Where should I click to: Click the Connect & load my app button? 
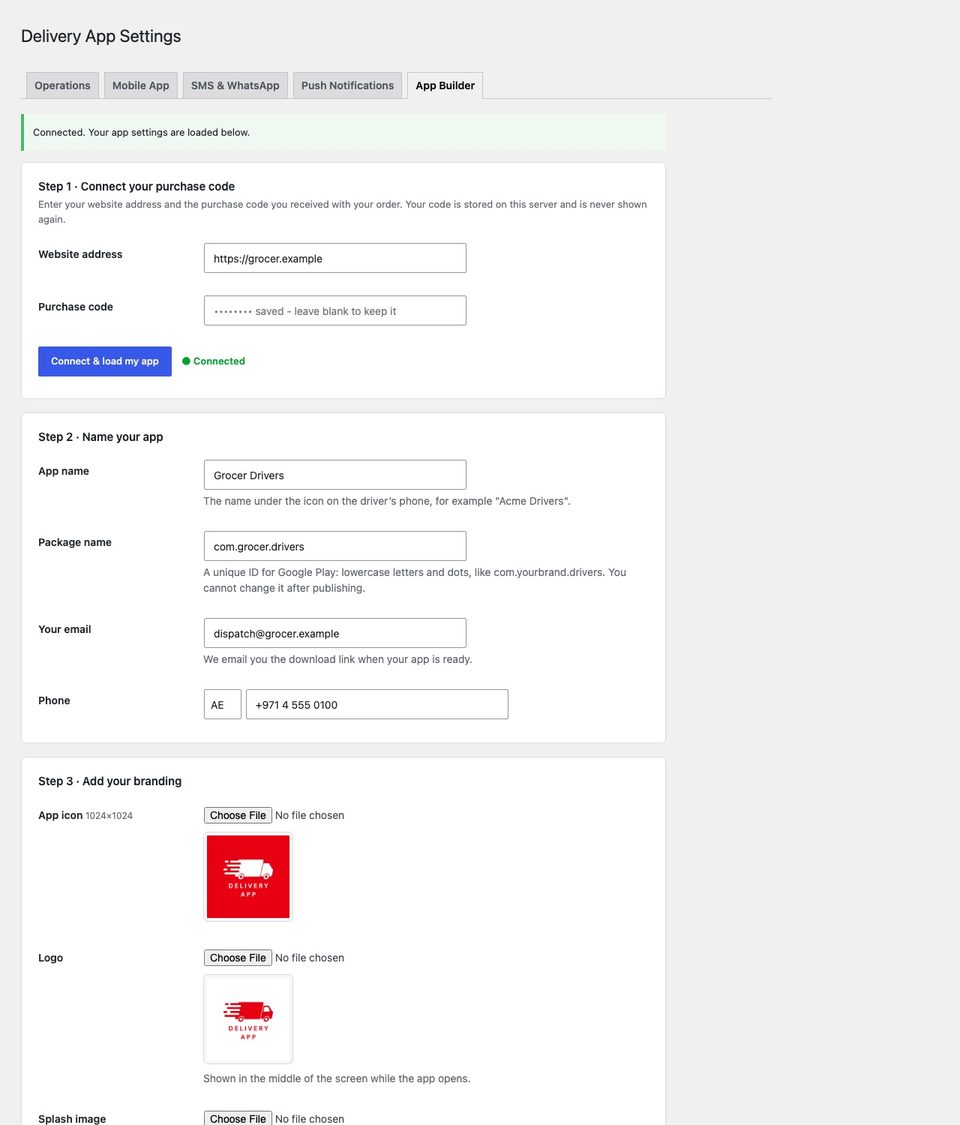pos(105,361)
